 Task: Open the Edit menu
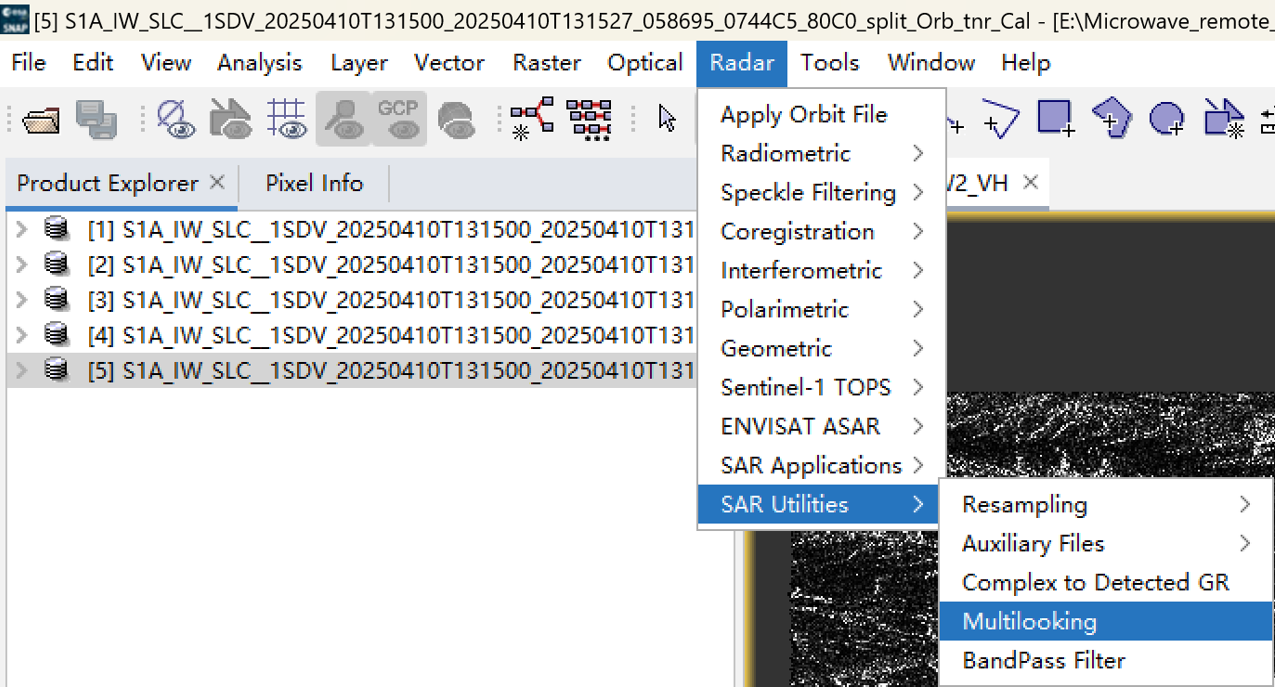click(92, 63)
